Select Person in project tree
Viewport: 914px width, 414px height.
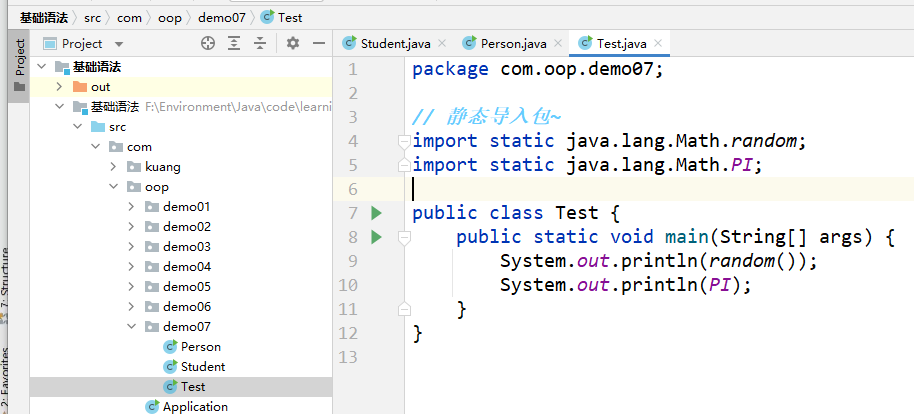pos(181,347)
